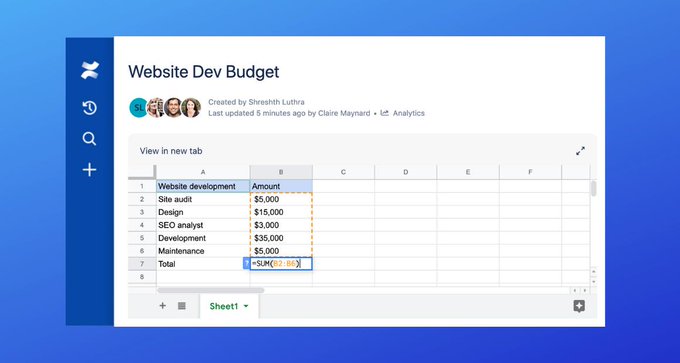Select column B header
This screenshot has height=363, width=680.
click(x=281, y=172)
